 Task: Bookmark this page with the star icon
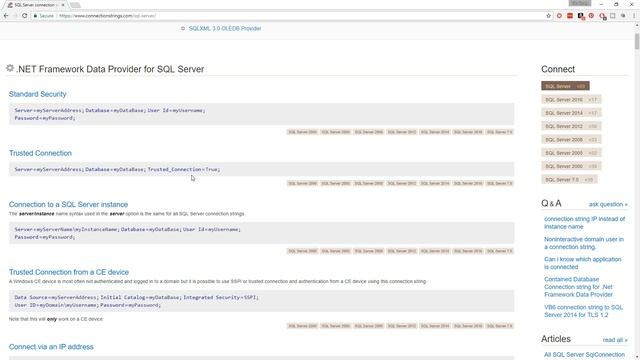(x=548, y=16)
